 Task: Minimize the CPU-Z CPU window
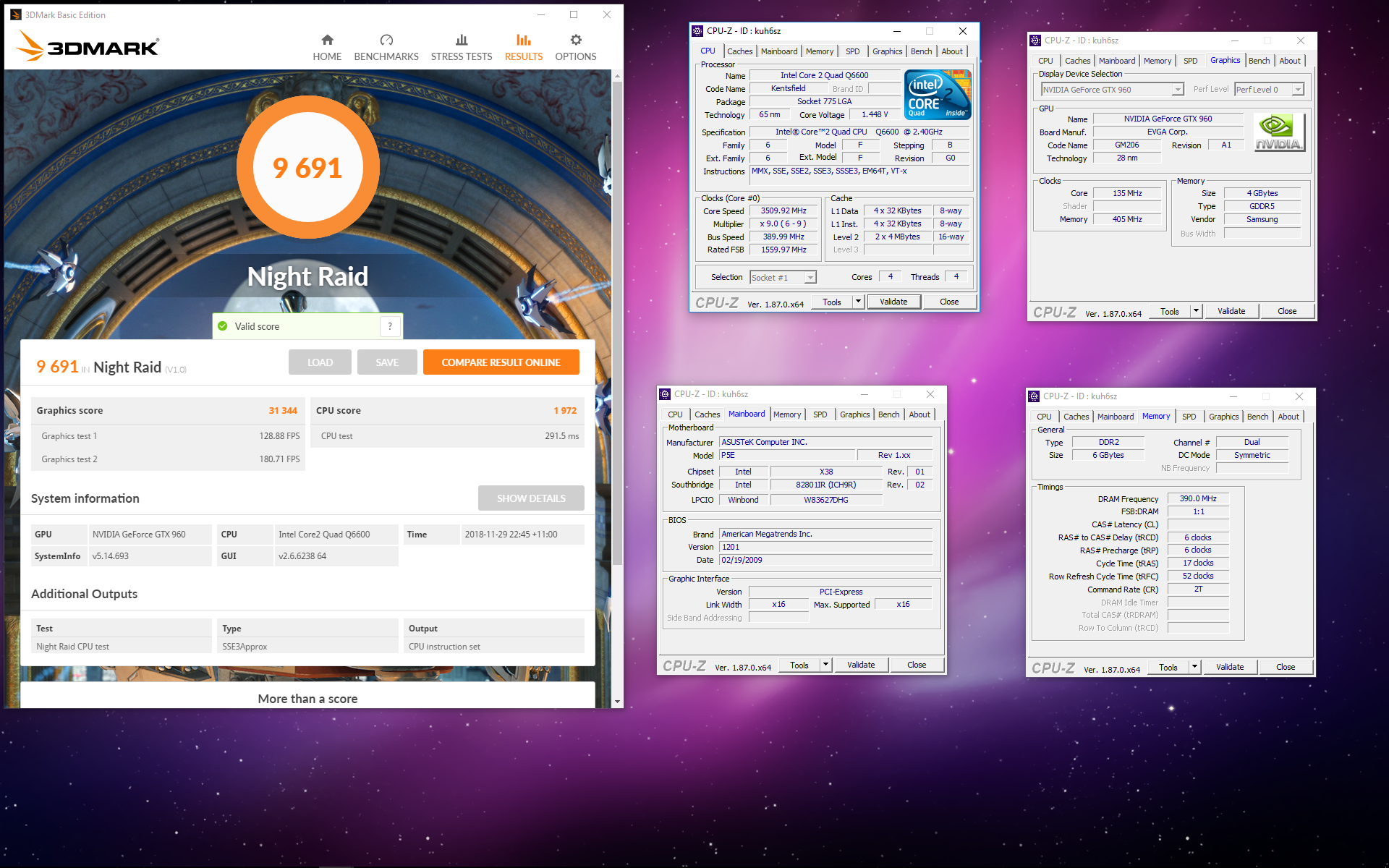point(896,31)
